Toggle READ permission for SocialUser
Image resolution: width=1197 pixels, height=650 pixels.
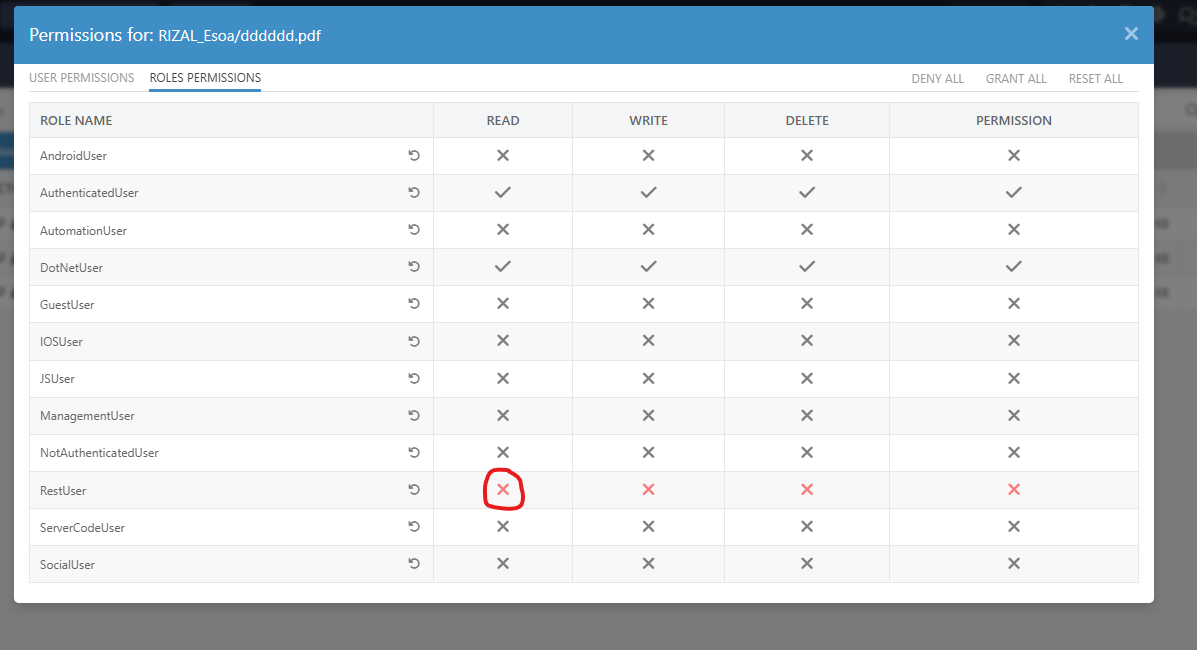(503, 564)
